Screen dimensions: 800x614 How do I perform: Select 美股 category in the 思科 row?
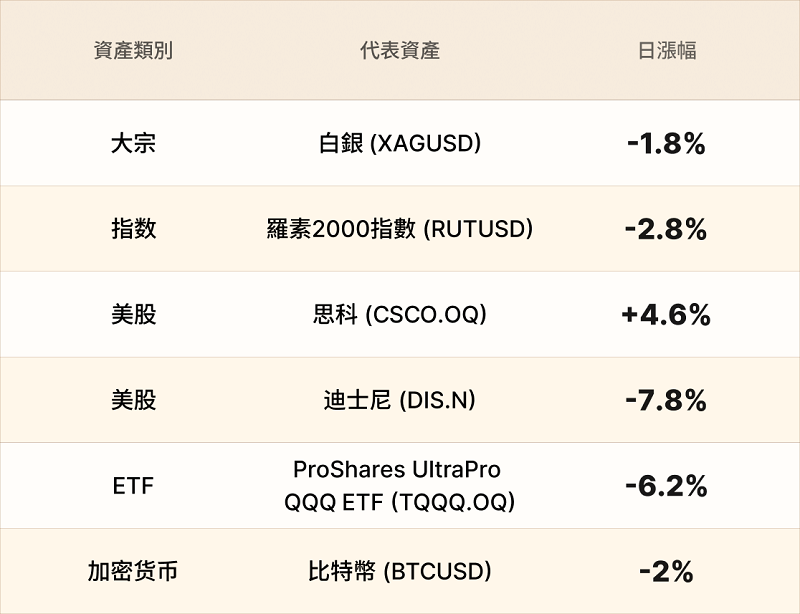(133, 315)
